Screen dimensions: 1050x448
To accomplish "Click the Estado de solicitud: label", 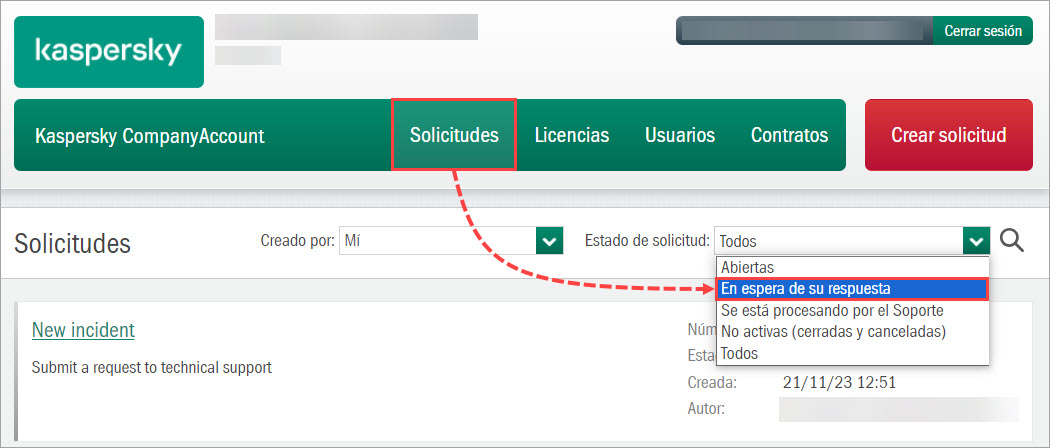I will click(x=647, y=240).
